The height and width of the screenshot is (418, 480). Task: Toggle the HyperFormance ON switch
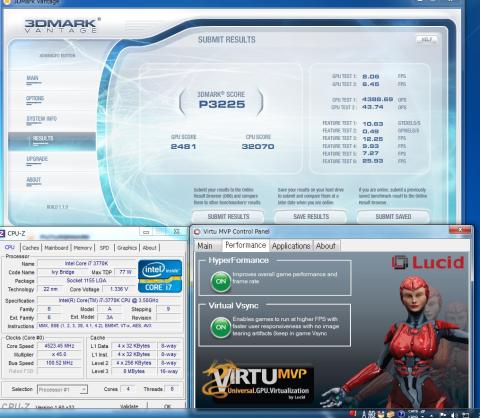tap(221, 281)
